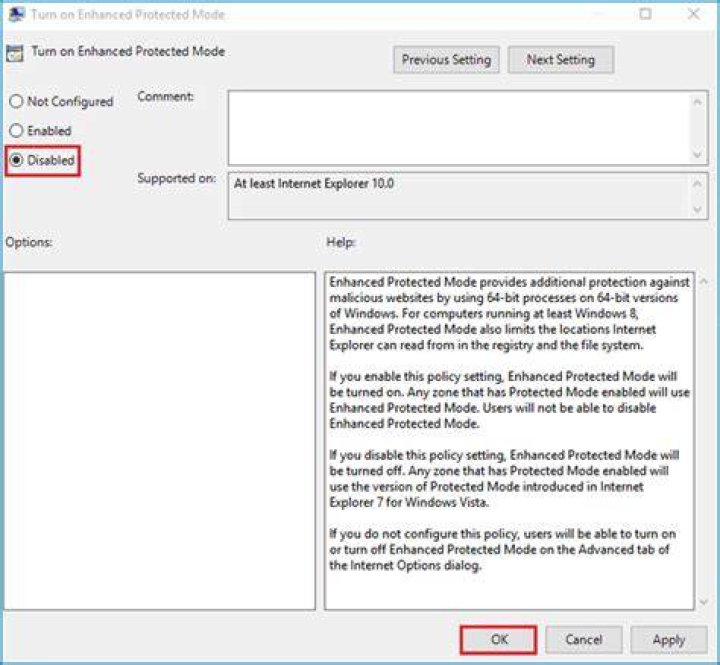Viewport: 720px width, 665px height.
Task: Apply the policy setting
Action: click(669, 639)
